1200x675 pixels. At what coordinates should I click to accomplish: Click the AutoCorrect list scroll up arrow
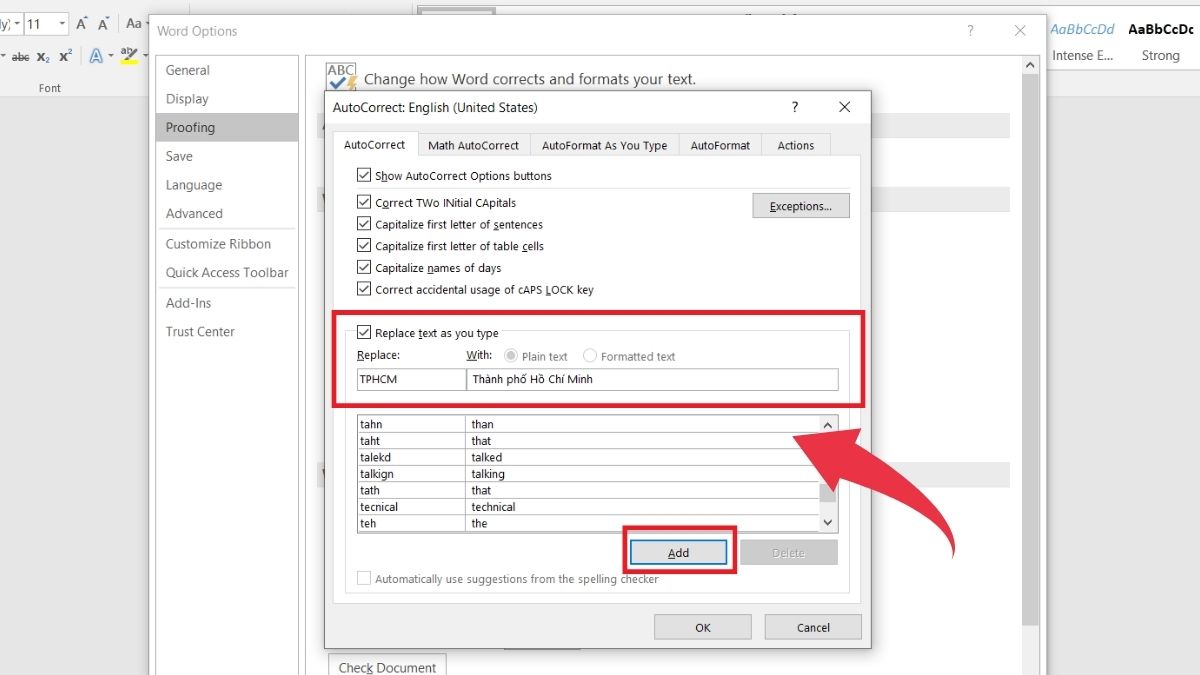(x=828, y=424)
